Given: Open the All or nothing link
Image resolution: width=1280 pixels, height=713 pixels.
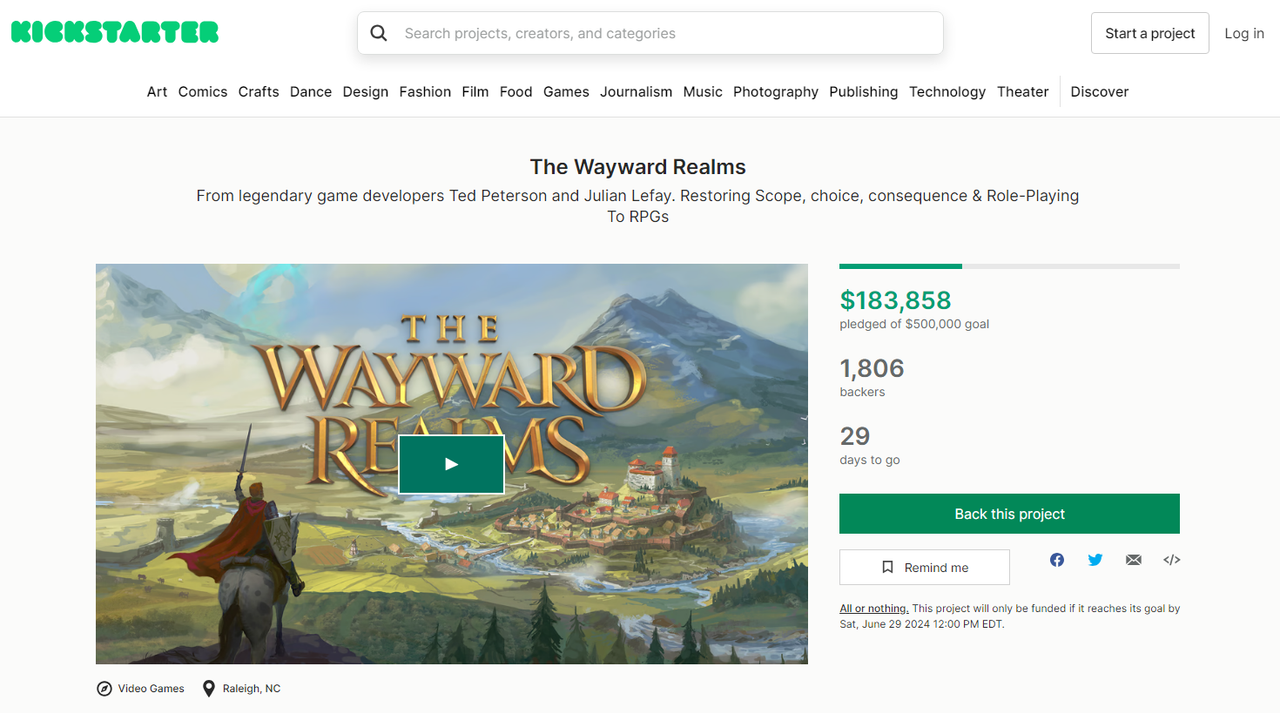Looking at the screenshot, I should (874, 608).
